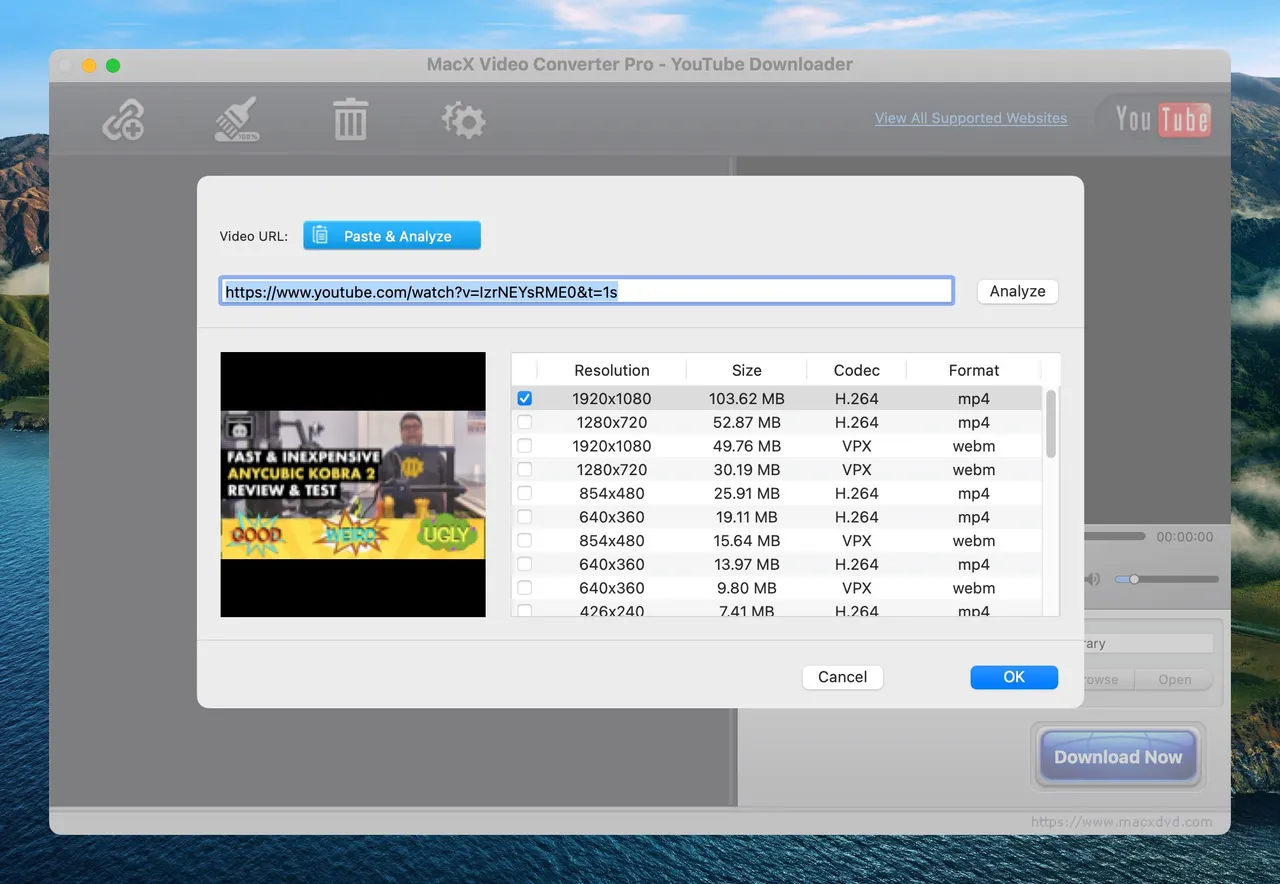The height and width of the screenshot is (884, 1280).
Task: Confirm with the OK button
Action: (x=1014, y=677)
